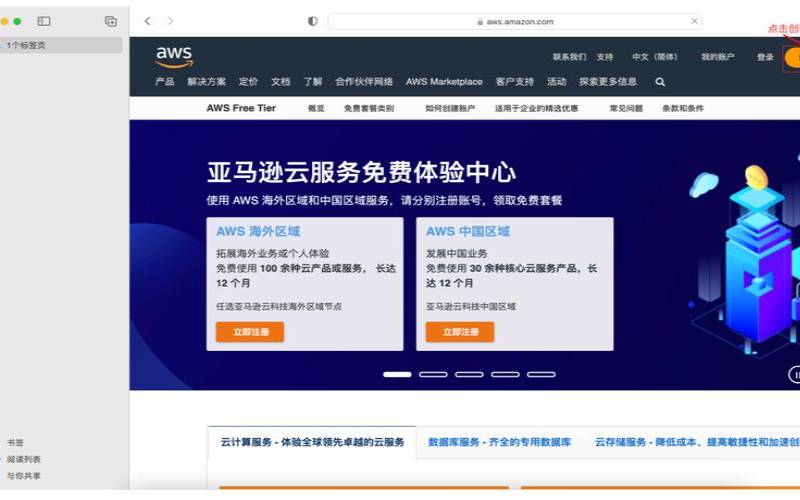Open the 合作伙伴网络 menu

[x=364, y=82]
